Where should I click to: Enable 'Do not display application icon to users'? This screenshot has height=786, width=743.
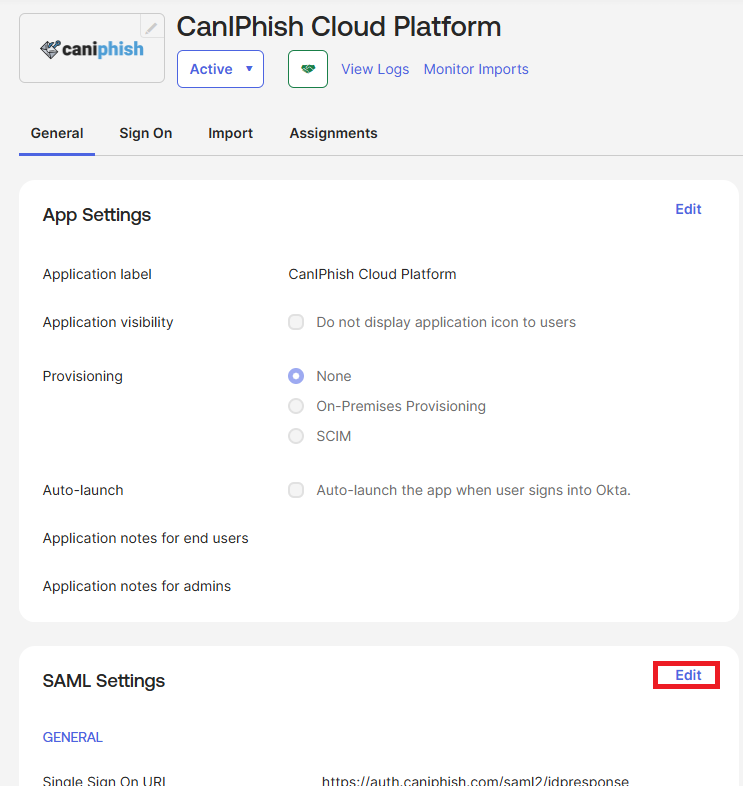(x=296, y=322)
